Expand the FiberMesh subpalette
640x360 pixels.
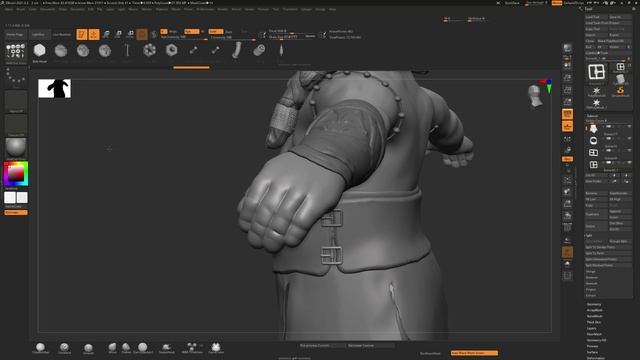pos(594,334)
